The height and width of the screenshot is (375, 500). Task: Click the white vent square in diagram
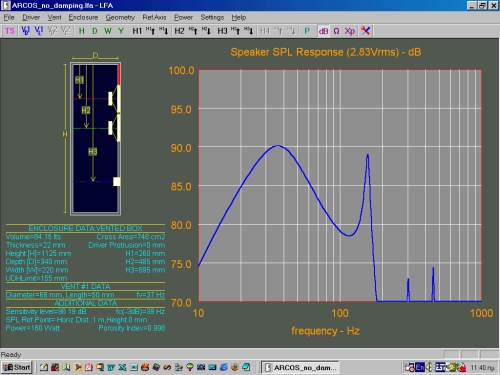(117, 182)
